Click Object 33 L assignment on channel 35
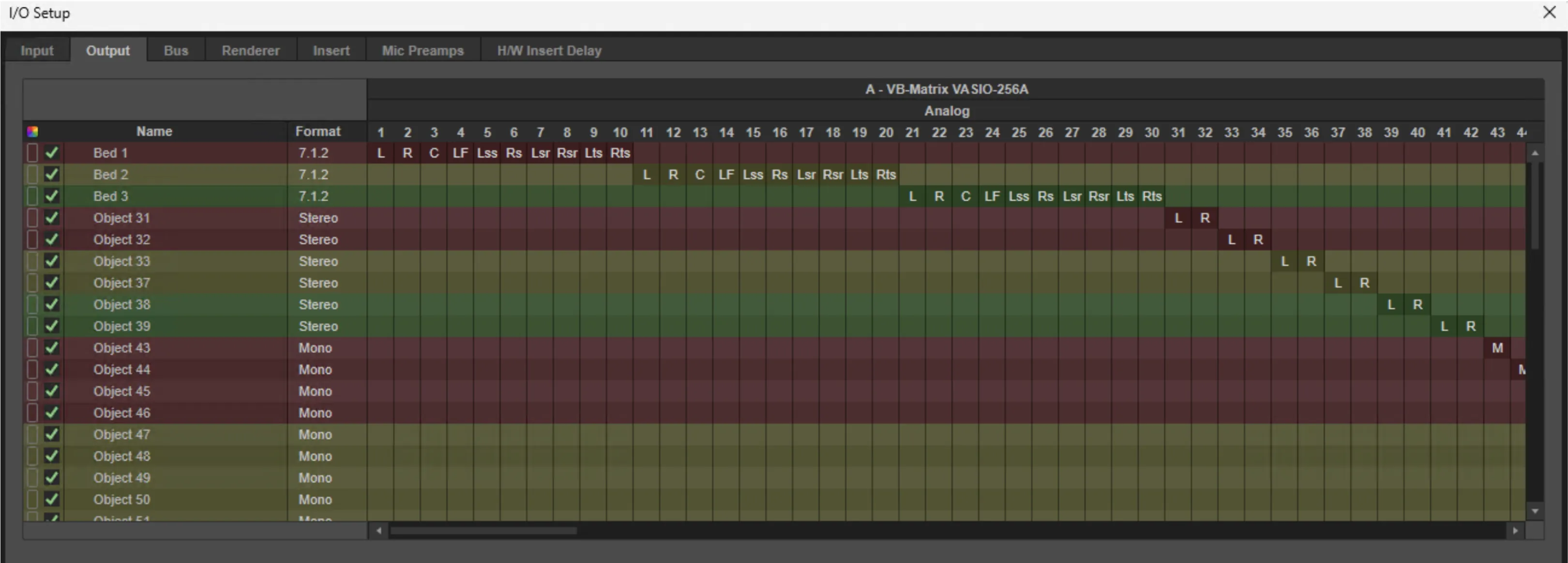 (1284, 261)
